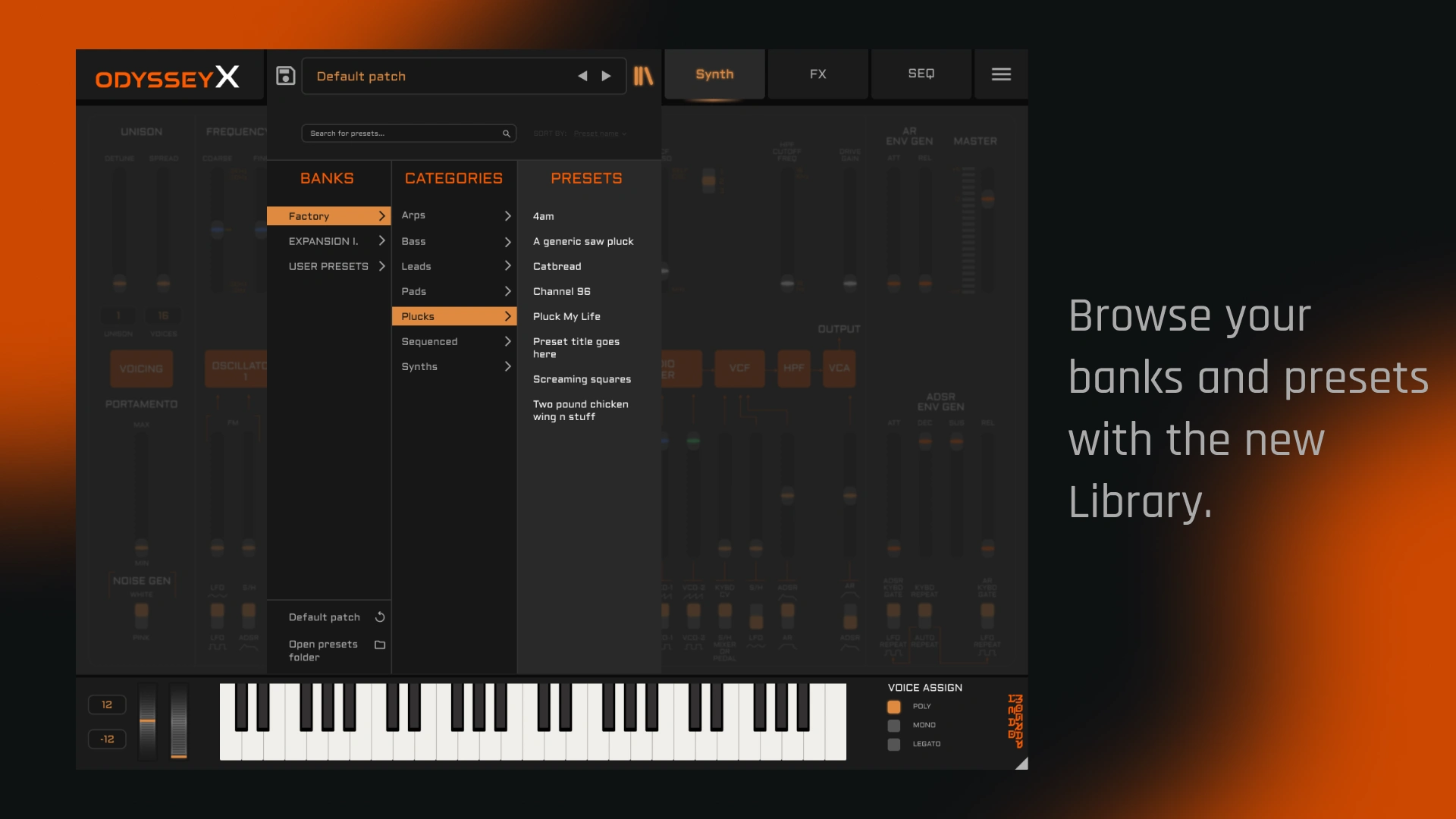The image size is (1456, 819).
Task: Click the pitch bend range 12 value
Action: click(107, 705)
